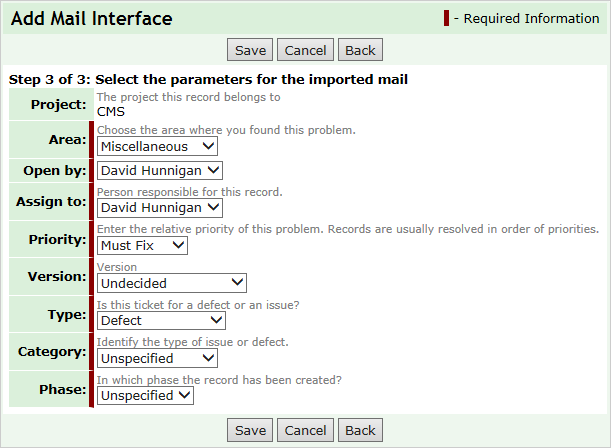This screenshot has height=448, width=611.
Task: Open the Version dropdown showing Undecided
Action: point(172,283)
